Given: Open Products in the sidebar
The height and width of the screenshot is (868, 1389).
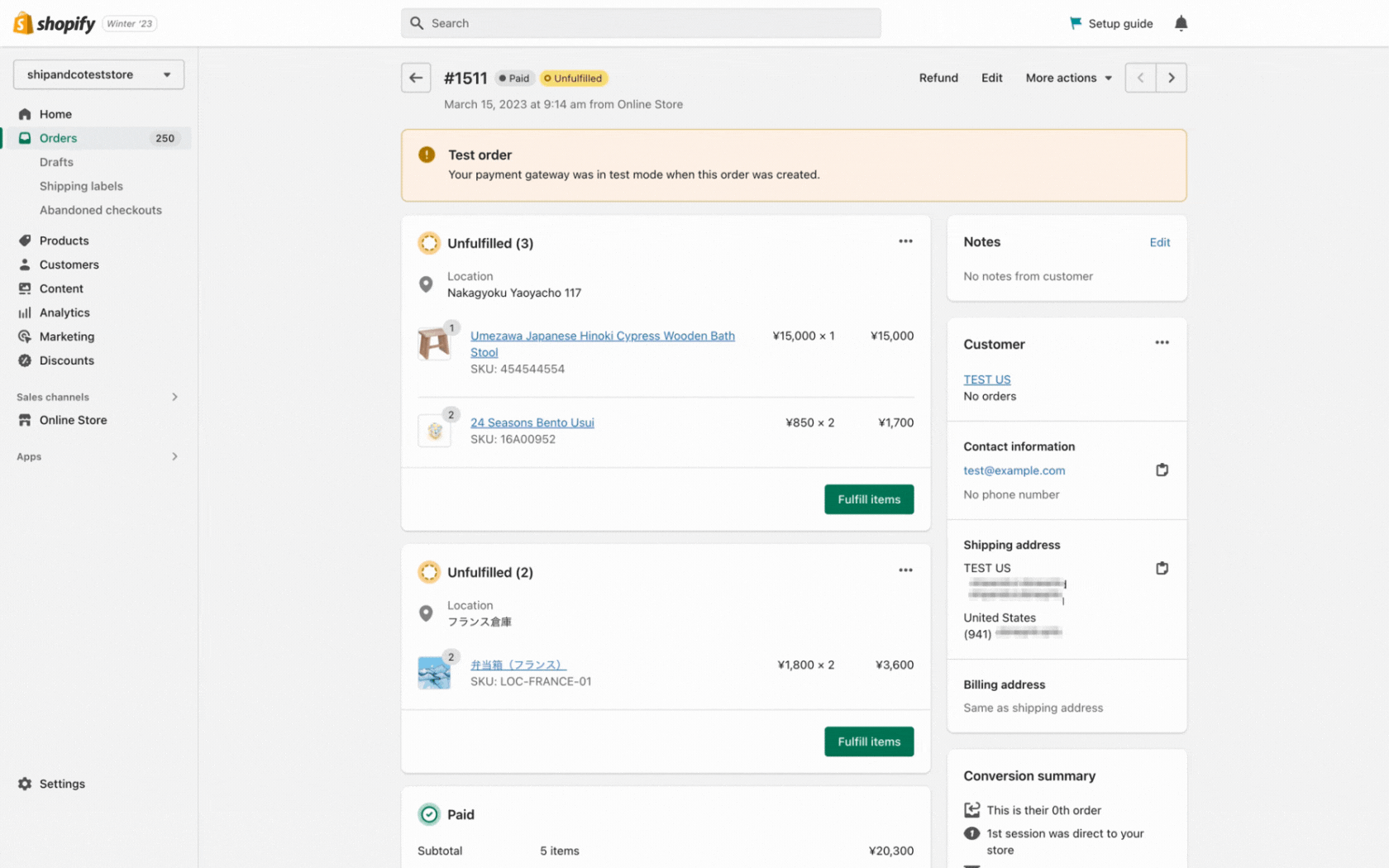Looking at the screenshot, I should click(x=64, y=241).
